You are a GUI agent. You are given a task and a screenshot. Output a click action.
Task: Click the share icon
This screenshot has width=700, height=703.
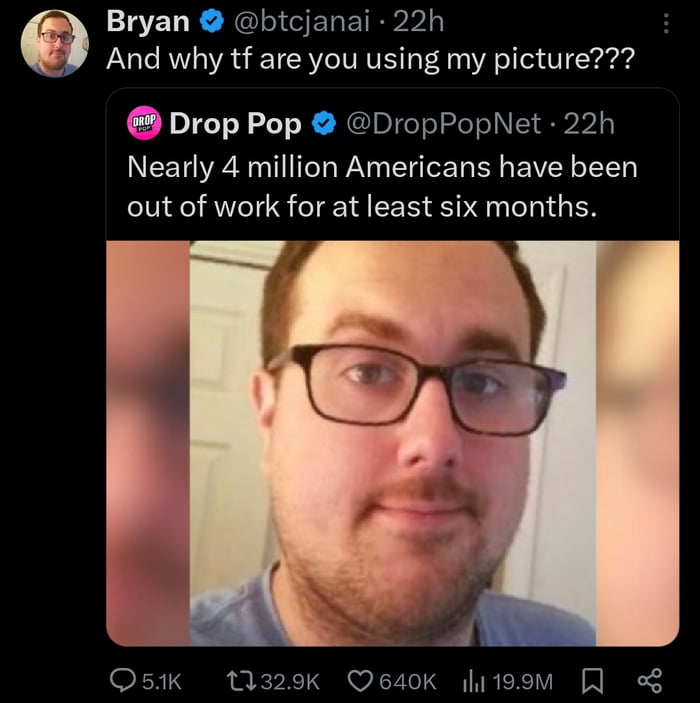(x=649, y=681)
